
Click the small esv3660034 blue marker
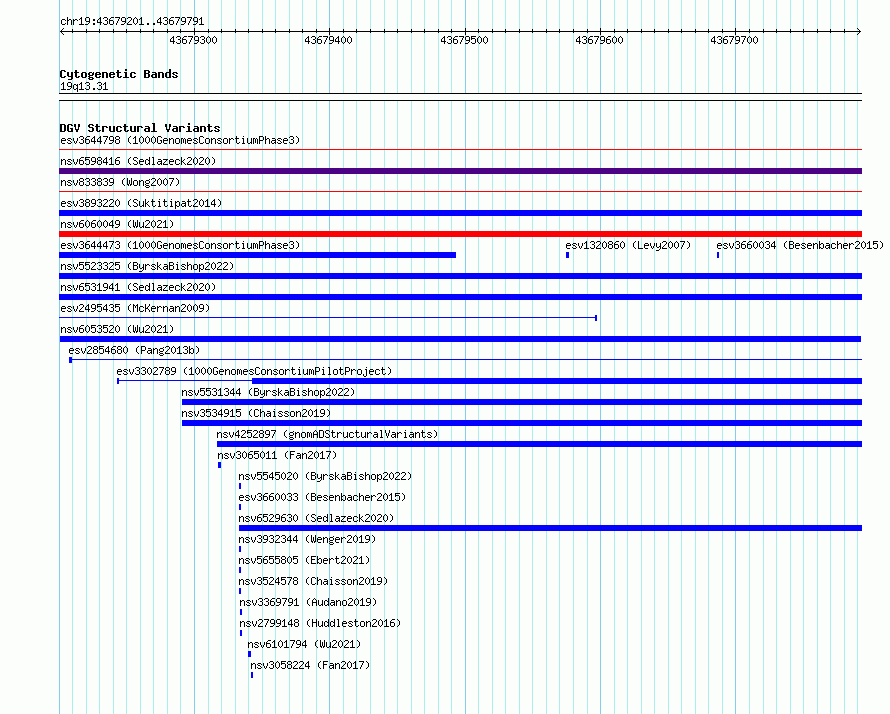718,255
